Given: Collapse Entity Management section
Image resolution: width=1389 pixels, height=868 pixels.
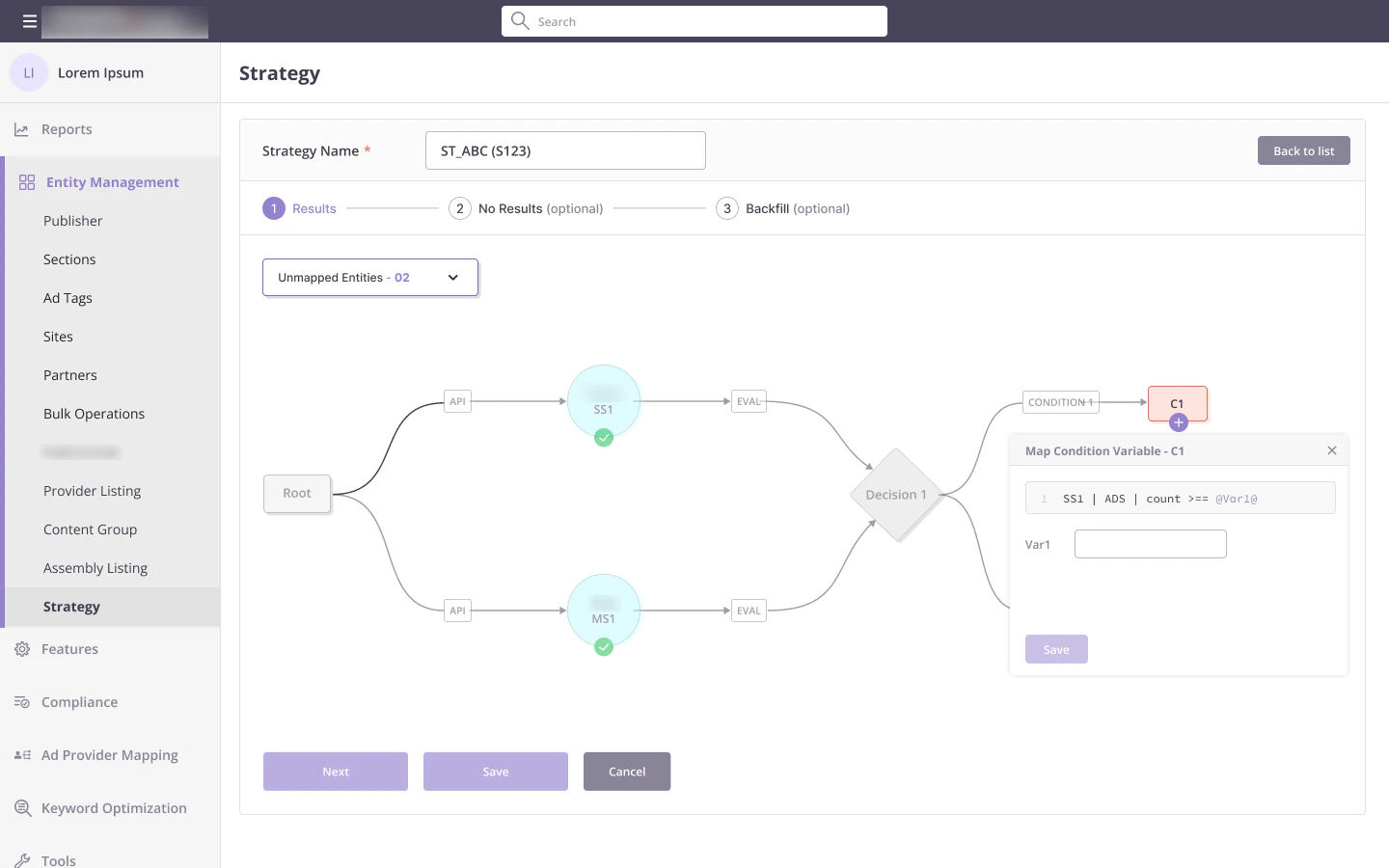Looking at the screenshot, I should [x=112, y=182].
